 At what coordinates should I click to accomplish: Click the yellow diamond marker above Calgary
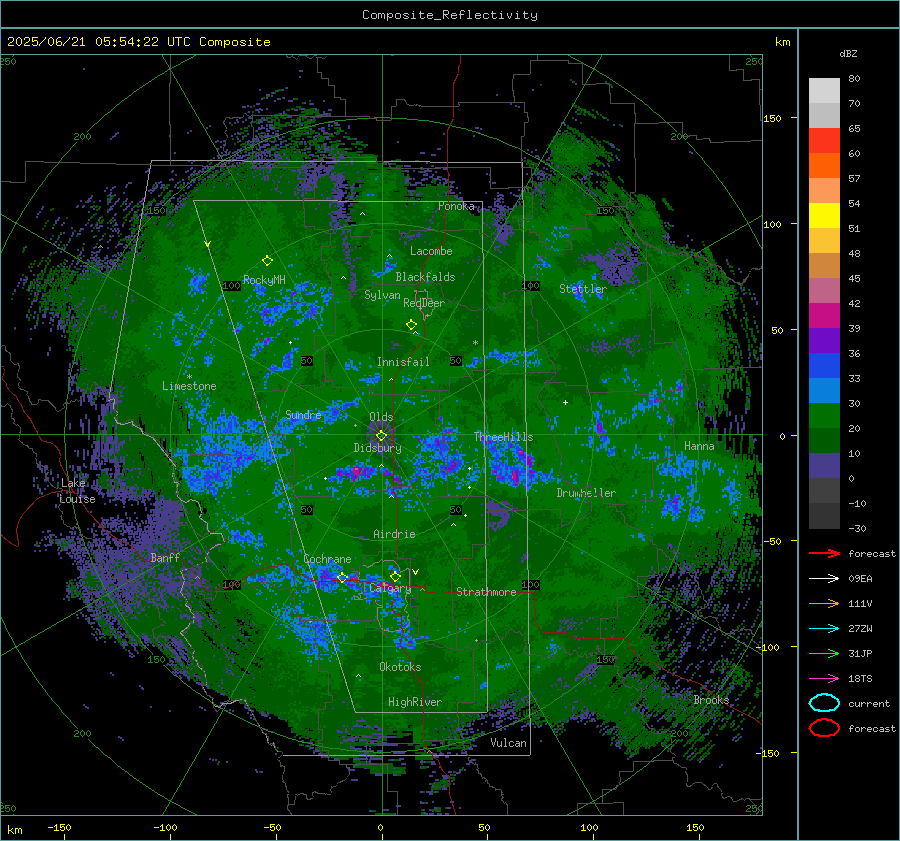coord(395,576)
